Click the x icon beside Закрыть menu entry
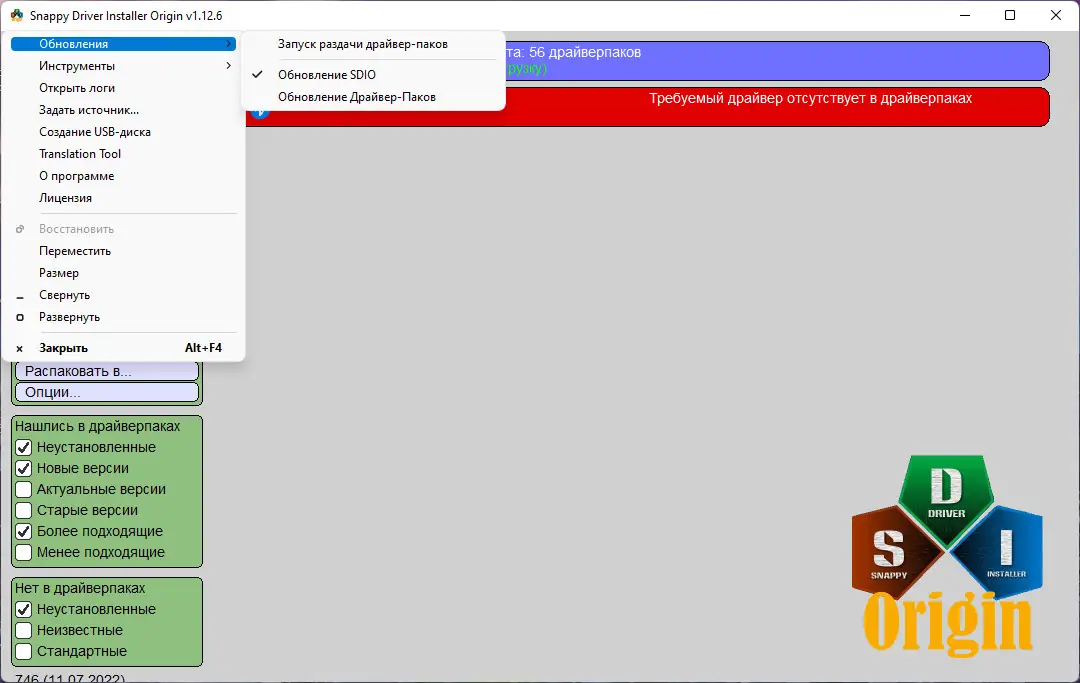 click(x=18, y=347)
